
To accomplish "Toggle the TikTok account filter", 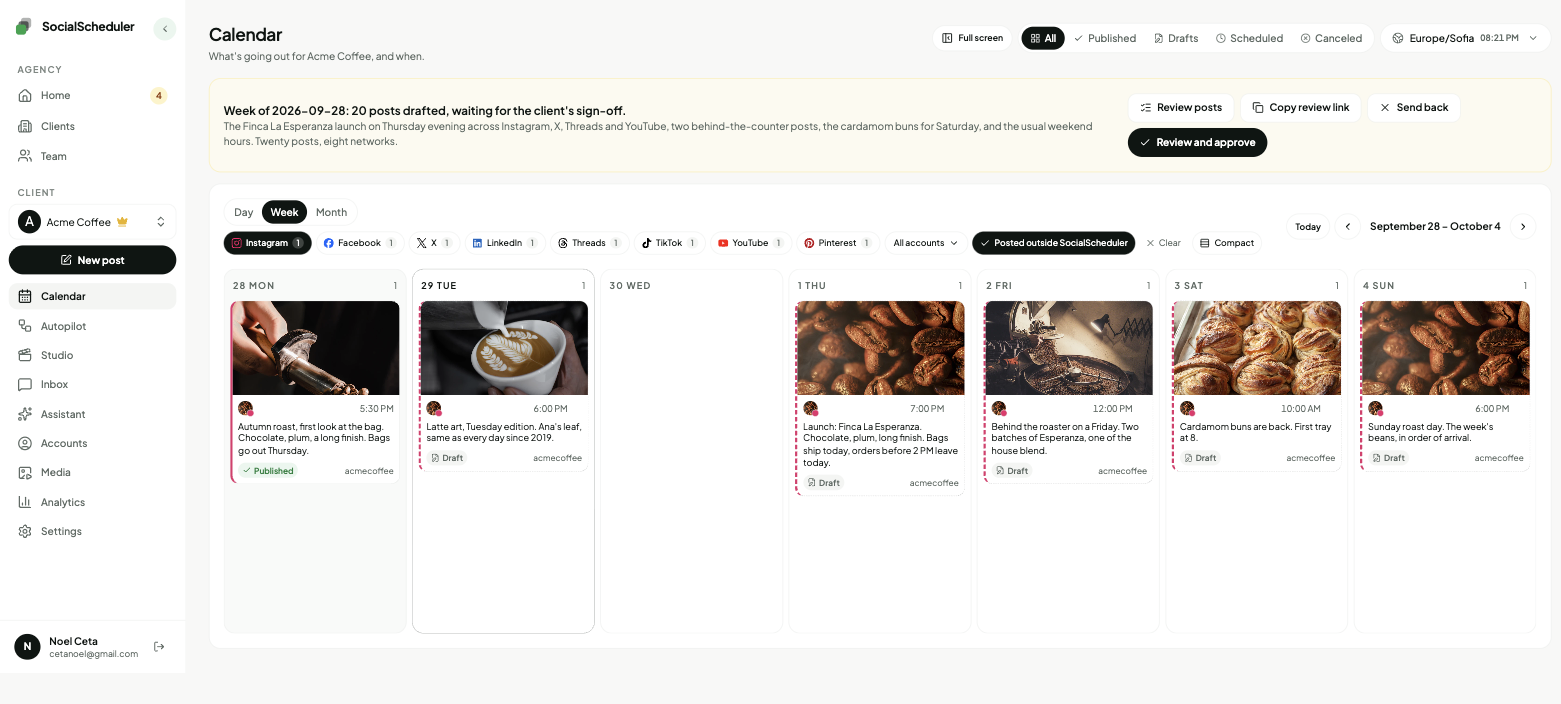I will tap(669, 243).
